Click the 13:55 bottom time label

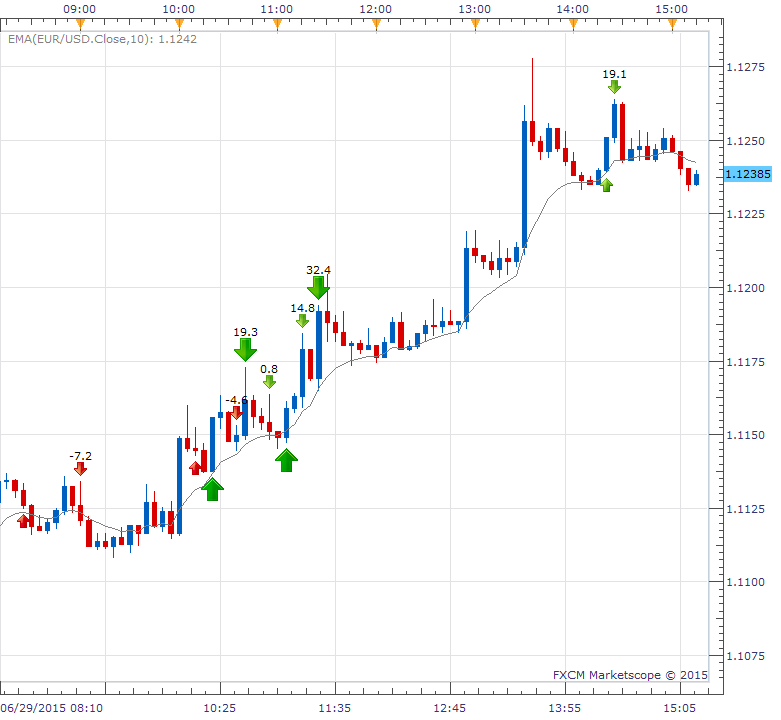point(565,708)
